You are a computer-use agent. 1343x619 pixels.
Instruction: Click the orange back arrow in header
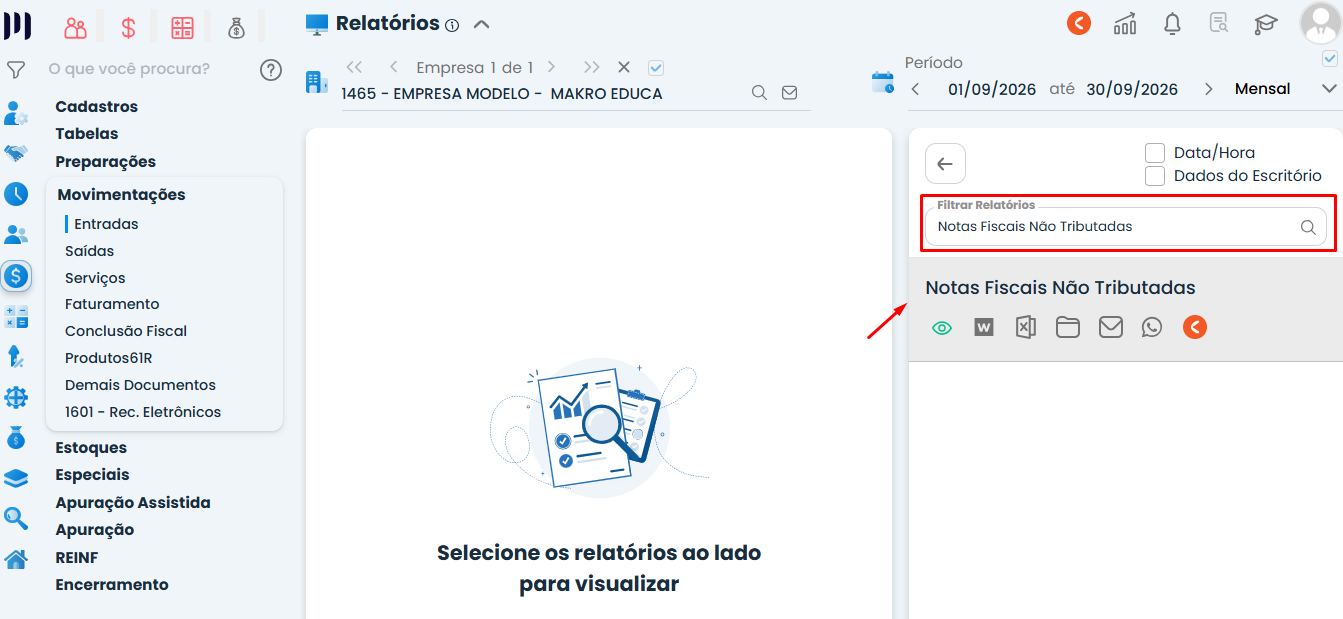pos(1078,23)
